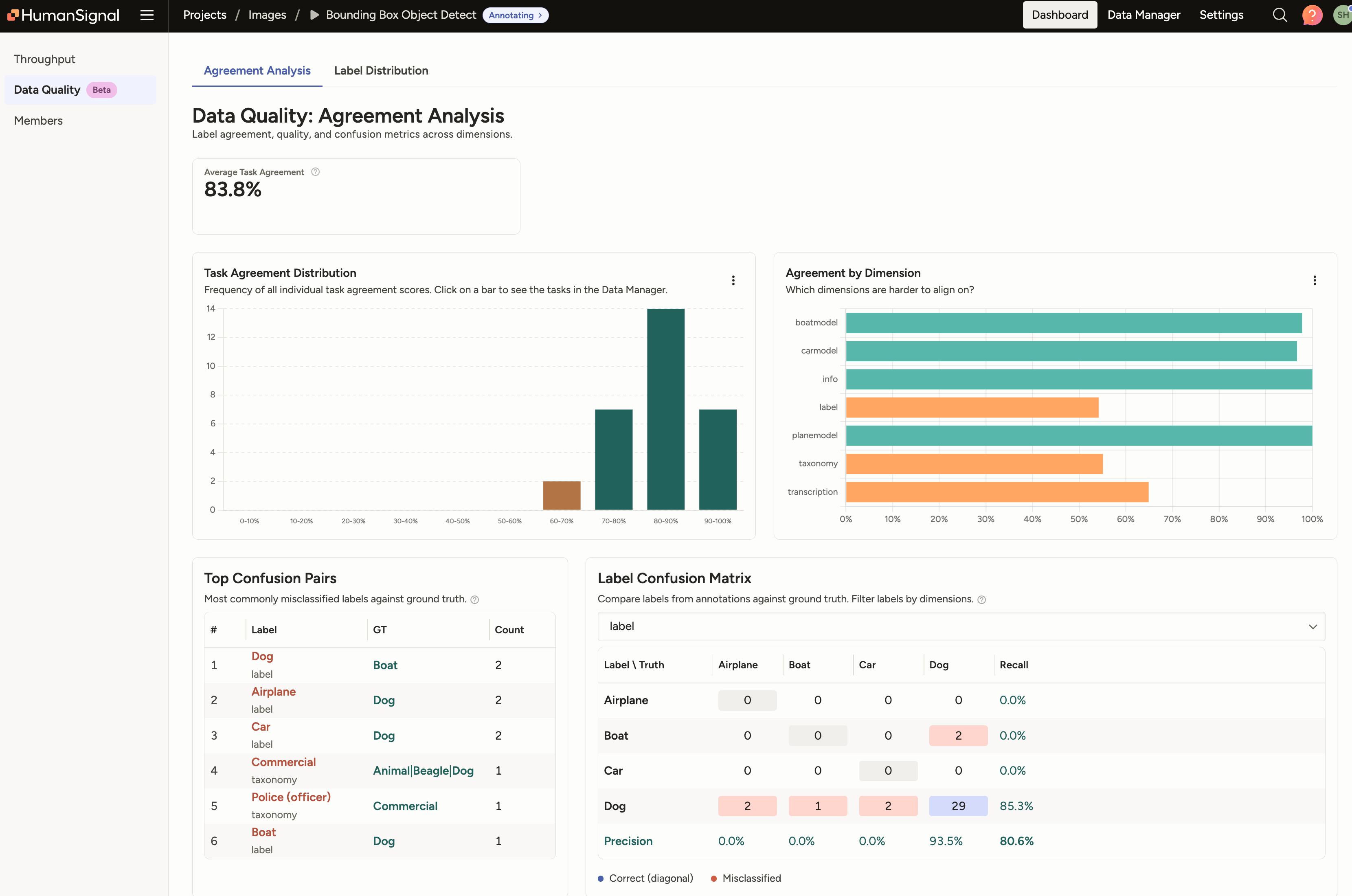
Task: Switch to Label Distribution tab
Action: [381, 71]
